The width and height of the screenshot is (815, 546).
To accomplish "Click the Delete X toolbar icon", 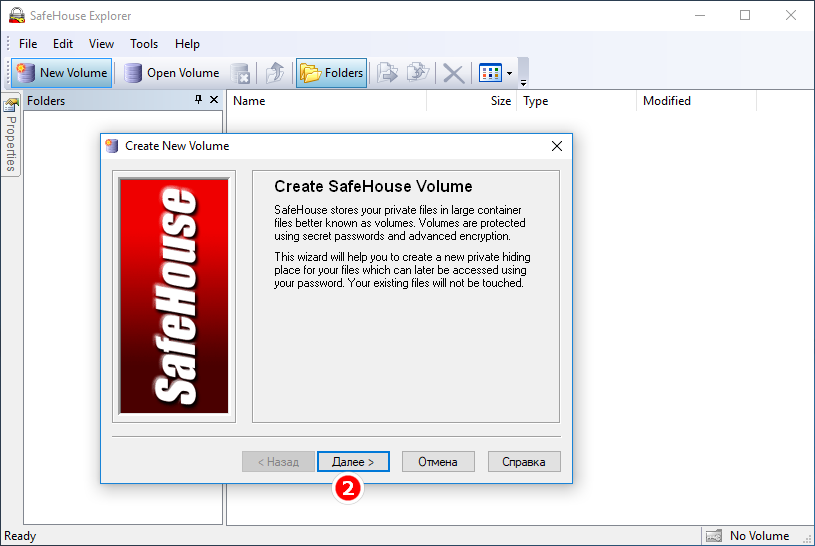I will coord(453,73).
